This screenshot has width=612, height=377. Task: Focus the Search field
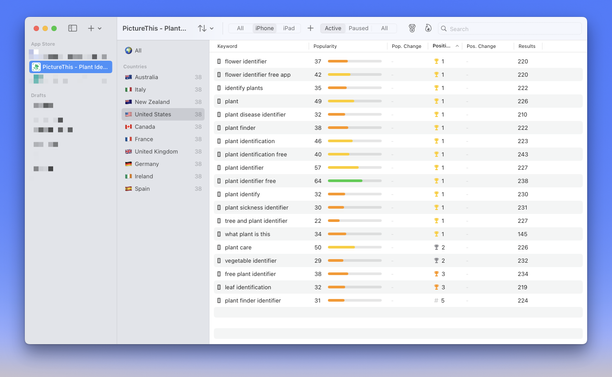[510, 28]
